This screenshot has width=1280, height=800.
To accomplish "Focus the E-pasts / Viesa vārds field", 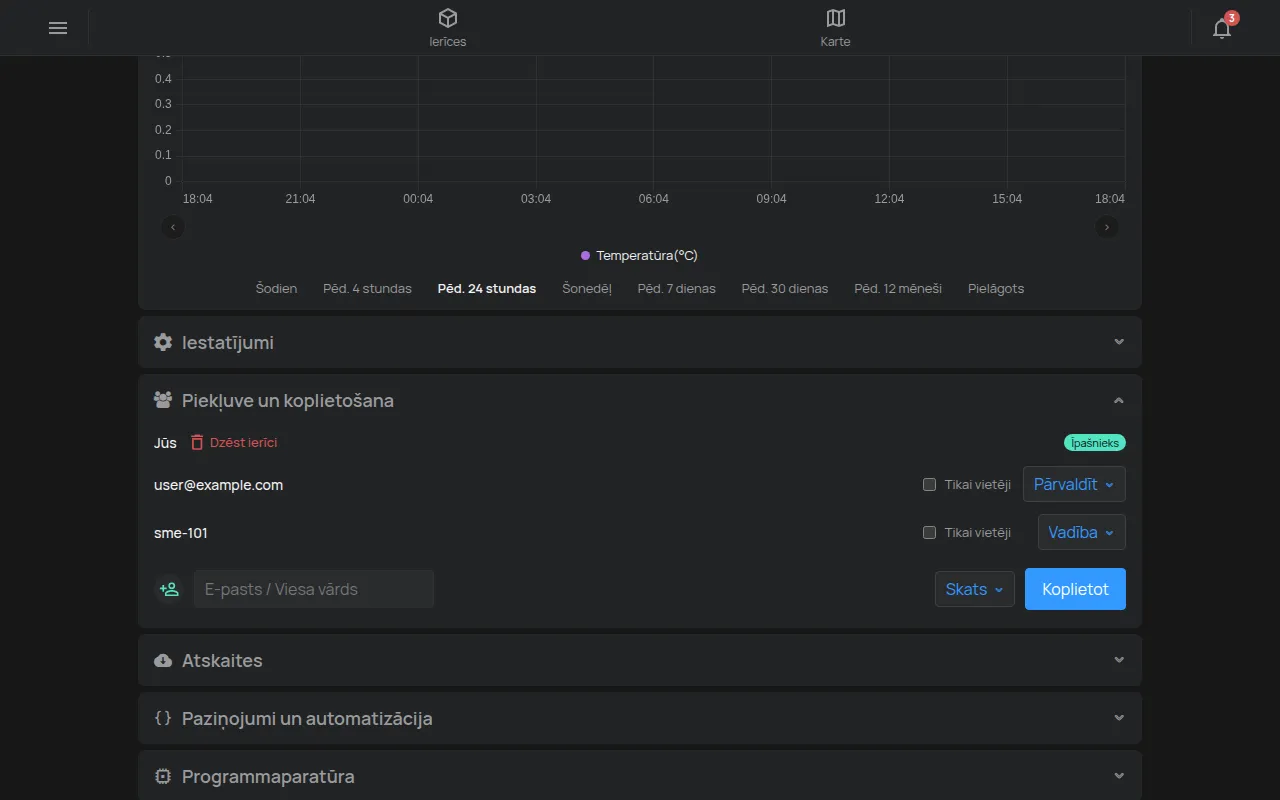I will point(314,589).
